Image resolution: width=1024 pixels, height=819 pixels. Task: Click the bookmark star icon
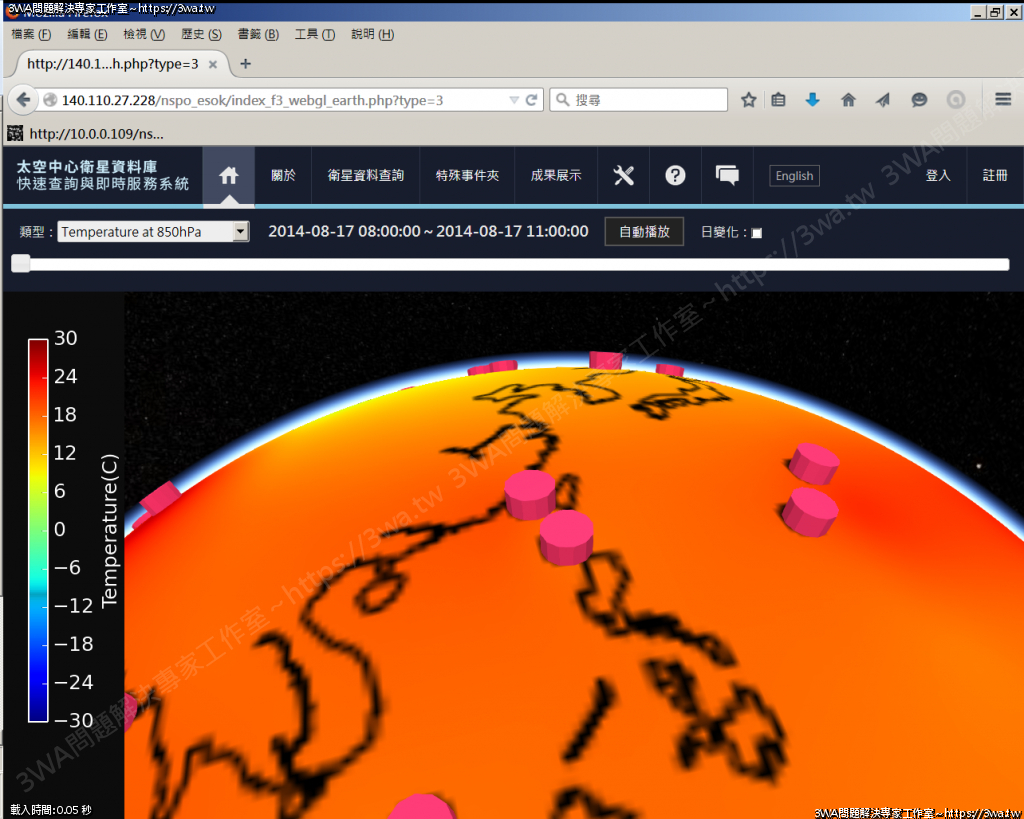coord(748,100)
